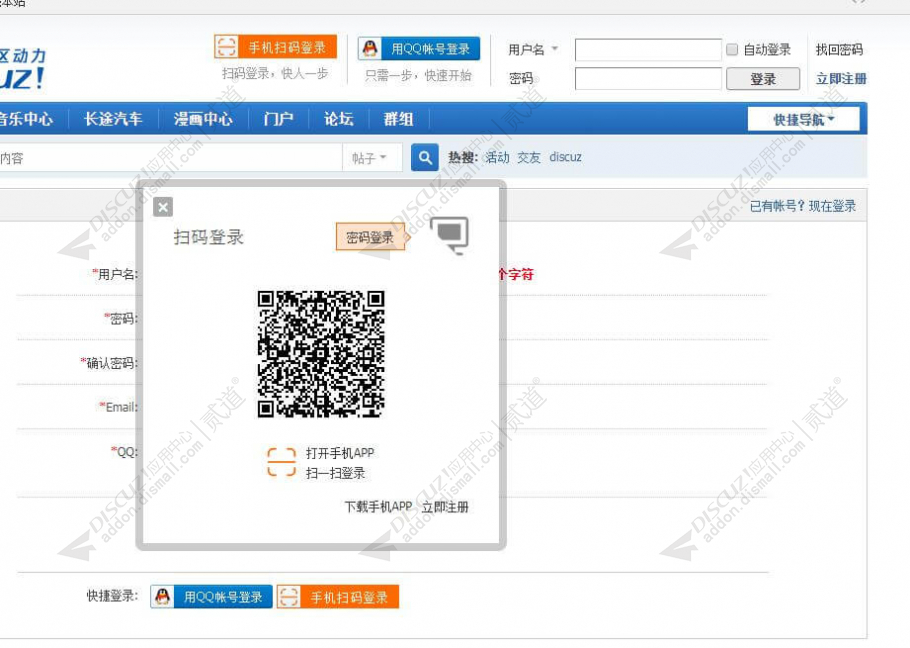This screenshot has height=648, width=910.
Task: Click the 扫码登录 popup title
Action: point(209,237)
